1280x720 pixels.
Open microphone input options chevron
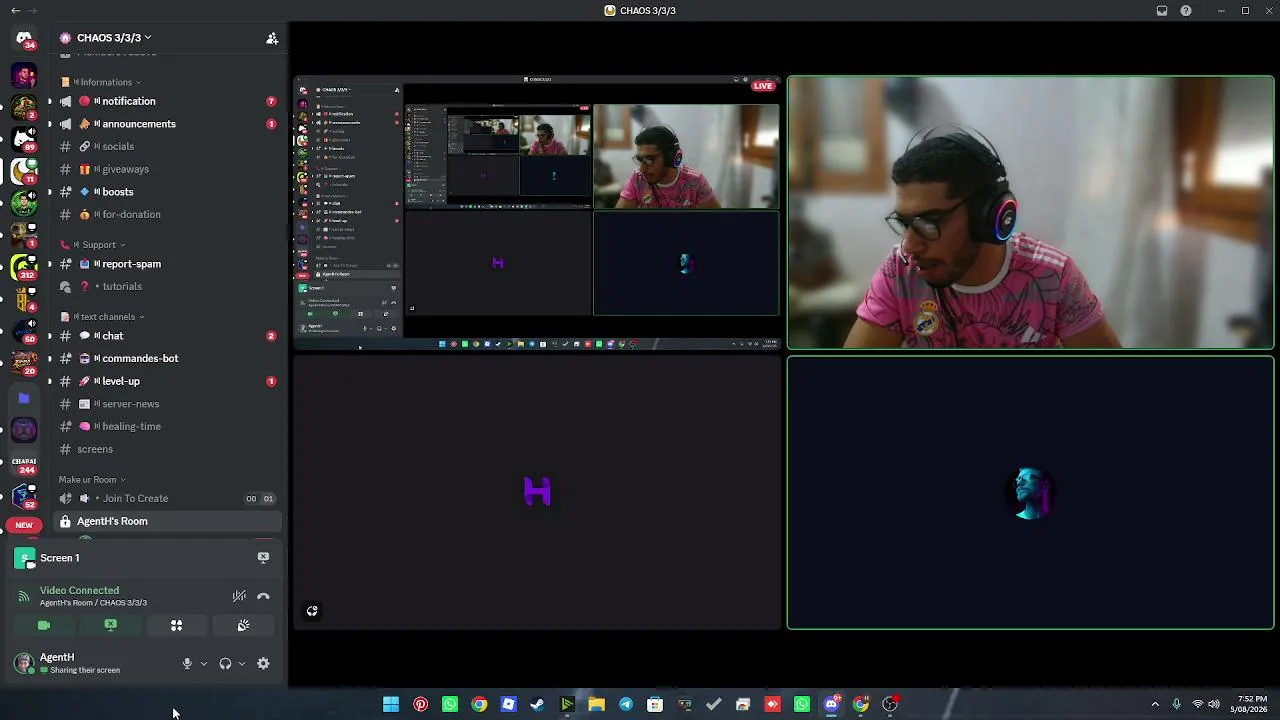point(204,664)
